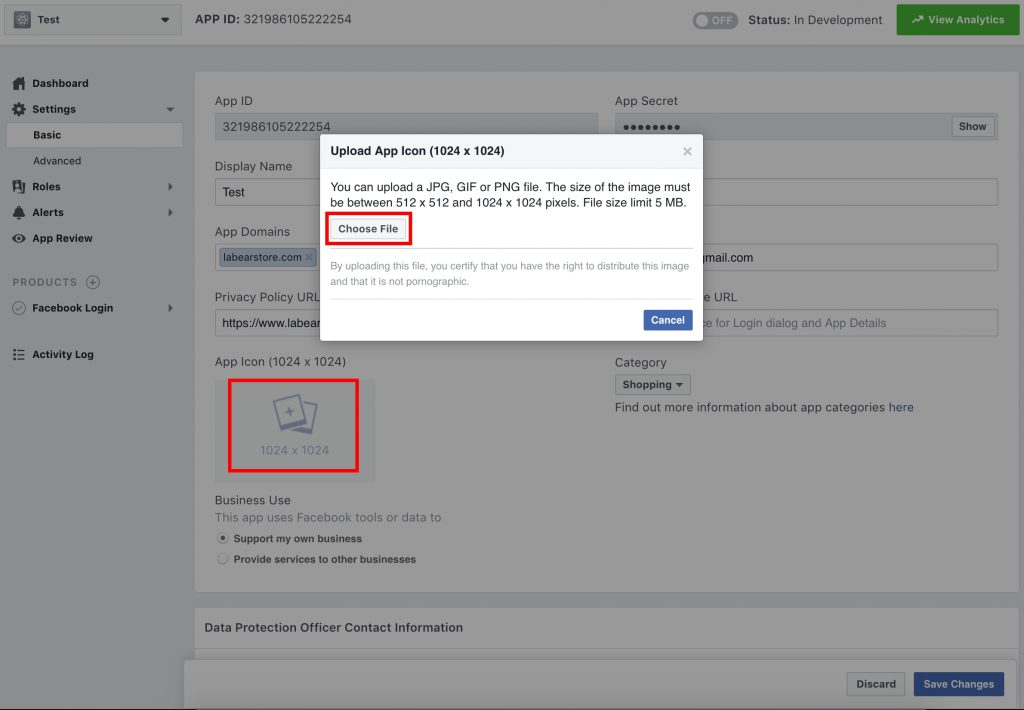Click the Facebook Login checkmark icon
Image resolution: width=1024 pixels, height=710 pixels.
tap(19, 308)
